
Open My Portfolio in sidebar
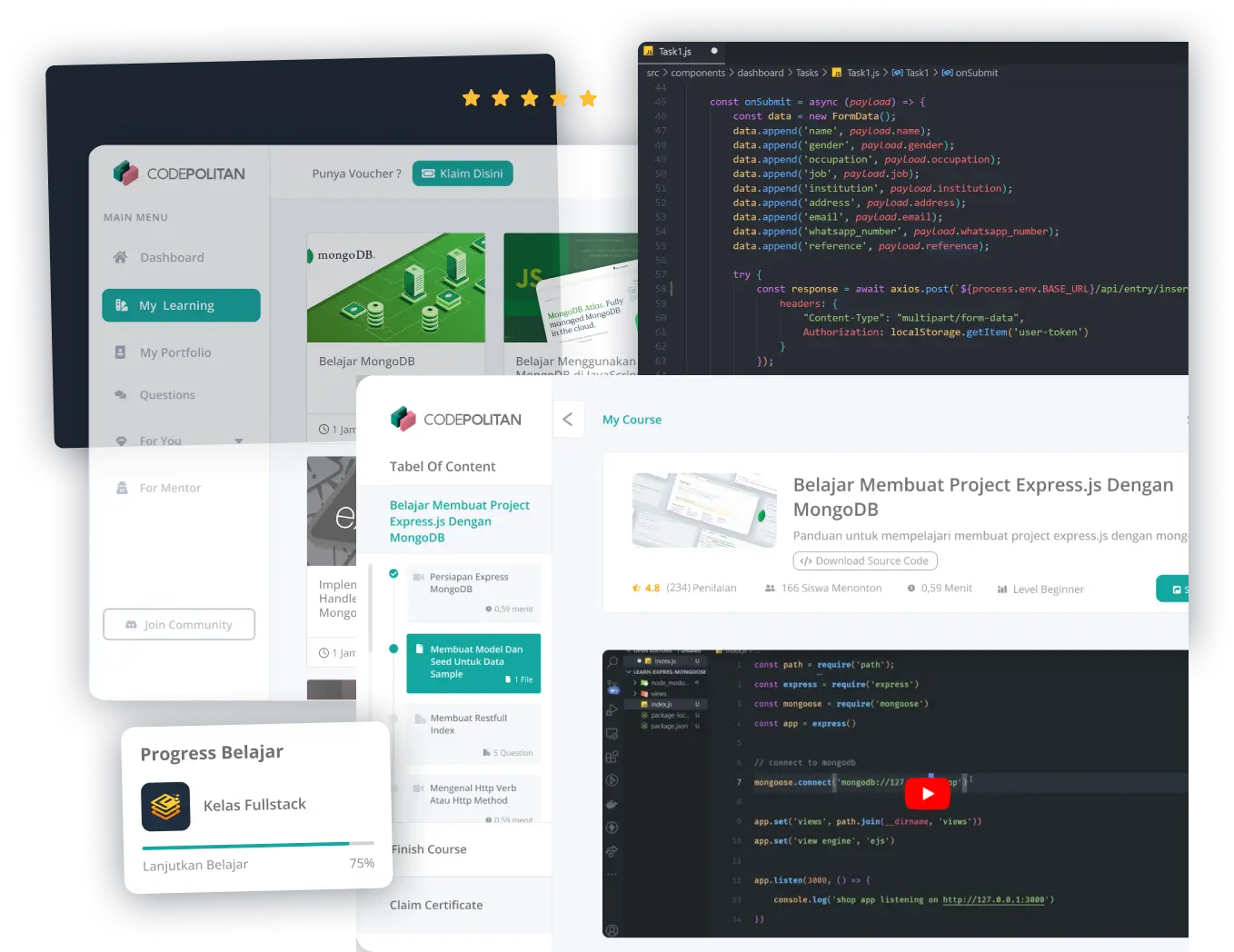(163, 352)
